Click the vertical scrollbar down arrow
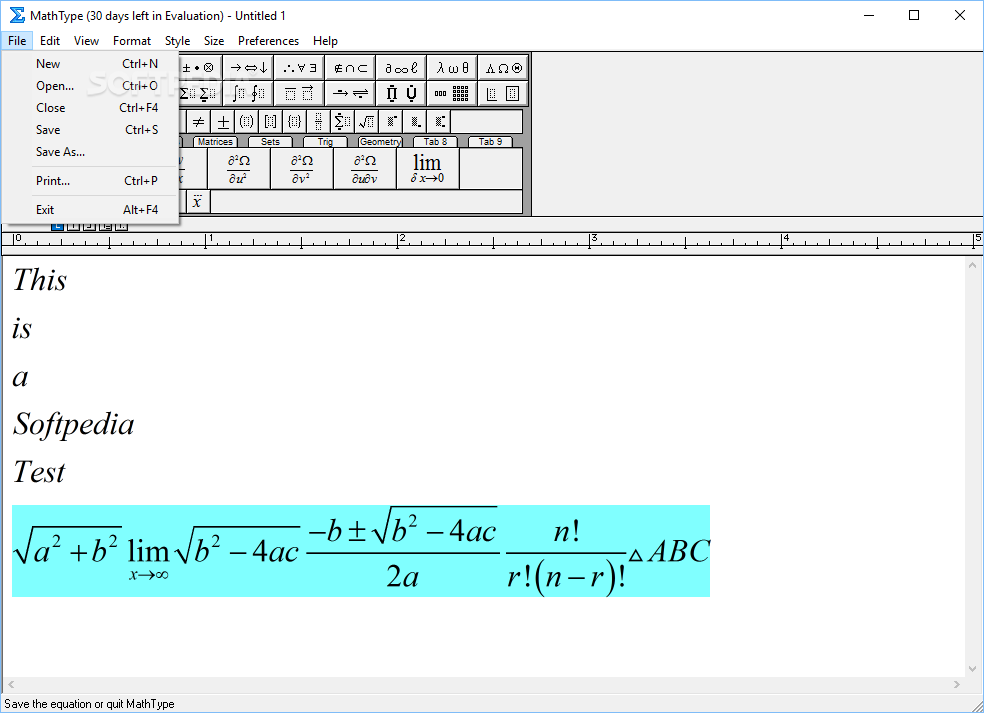The height and width of the screenshot is (713, 984). pos(972,669)
